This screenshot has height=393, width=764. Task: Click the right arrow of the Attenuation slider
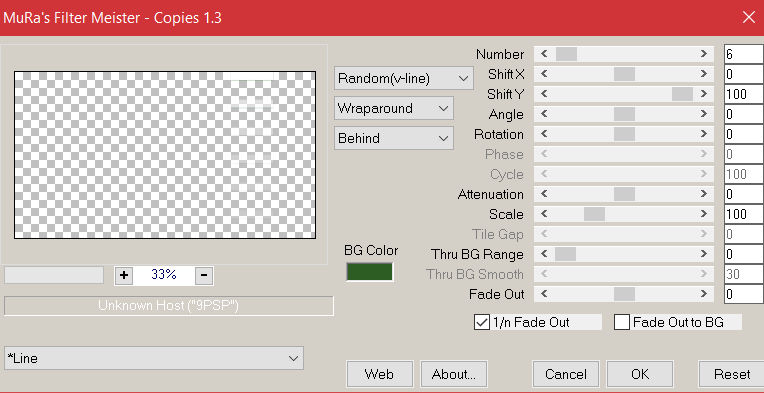704,194
